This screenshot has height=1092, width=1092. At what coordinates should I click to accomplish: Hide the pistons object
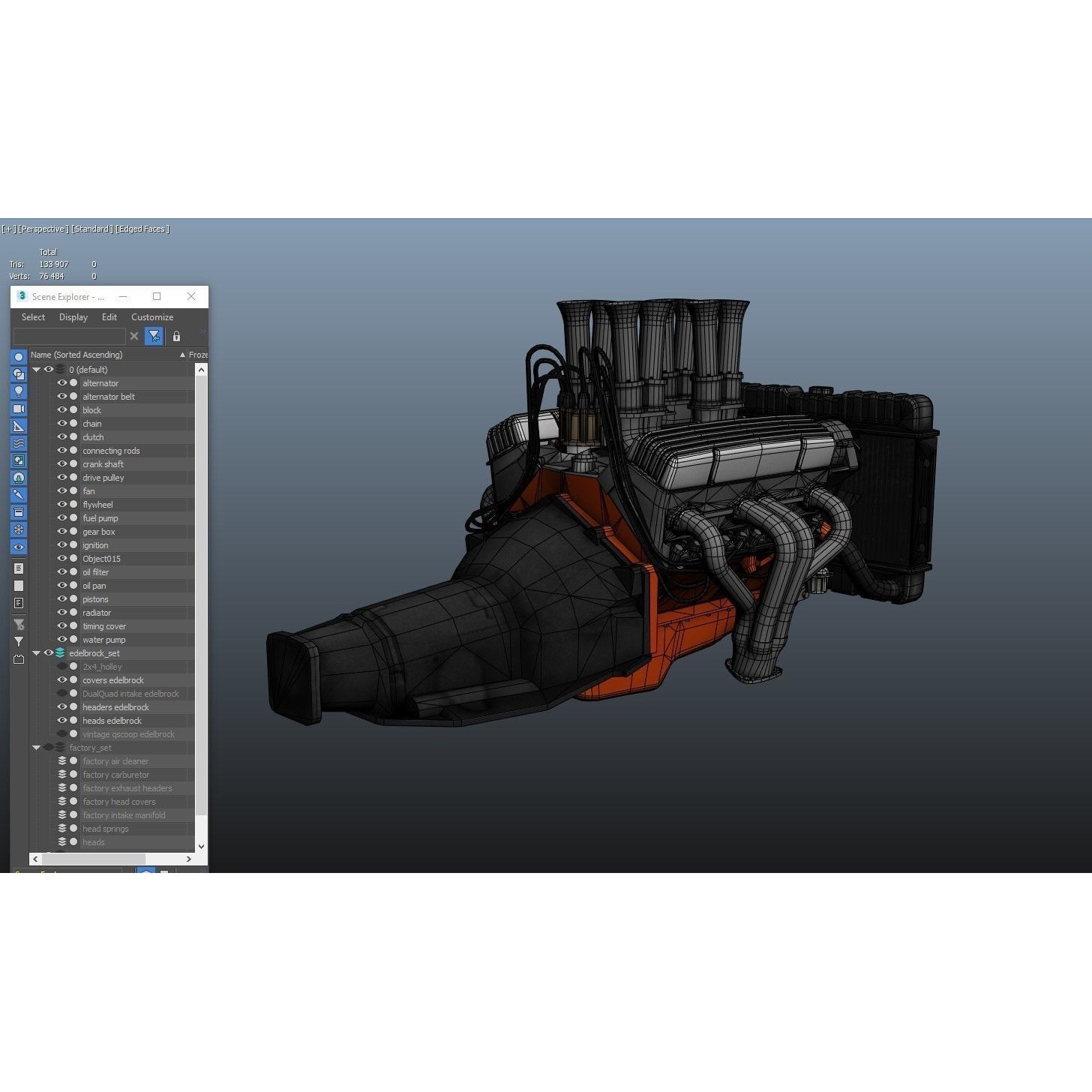coord(62,599)
